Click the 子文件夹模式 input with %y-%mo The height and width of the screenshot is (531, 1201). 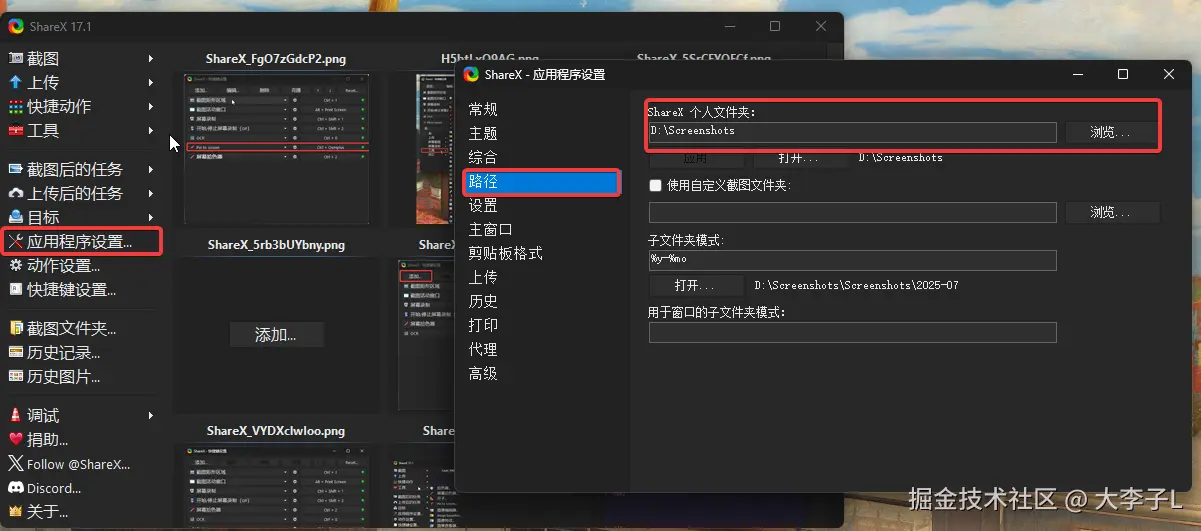[852, 260]
